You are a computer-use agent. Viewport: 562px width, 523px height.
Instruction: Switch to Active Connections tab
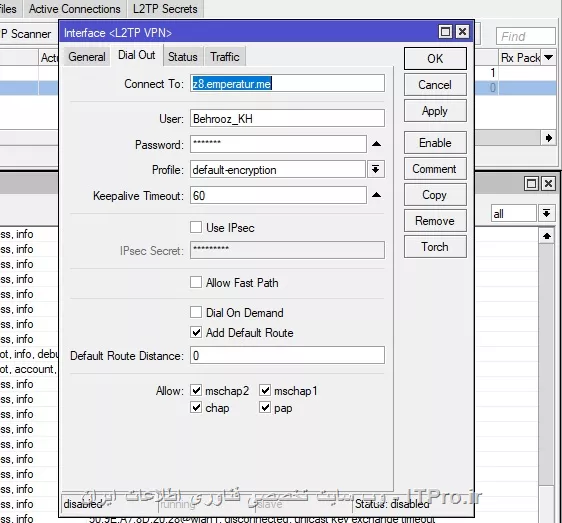point(75,9)
